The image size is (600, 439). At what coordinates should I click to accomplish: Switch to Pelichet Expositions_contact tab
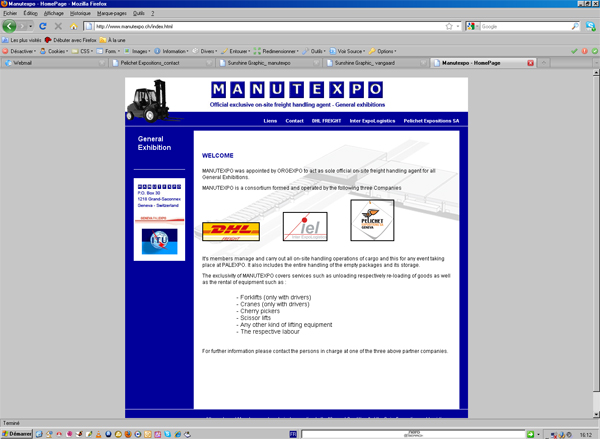point(161,63)
